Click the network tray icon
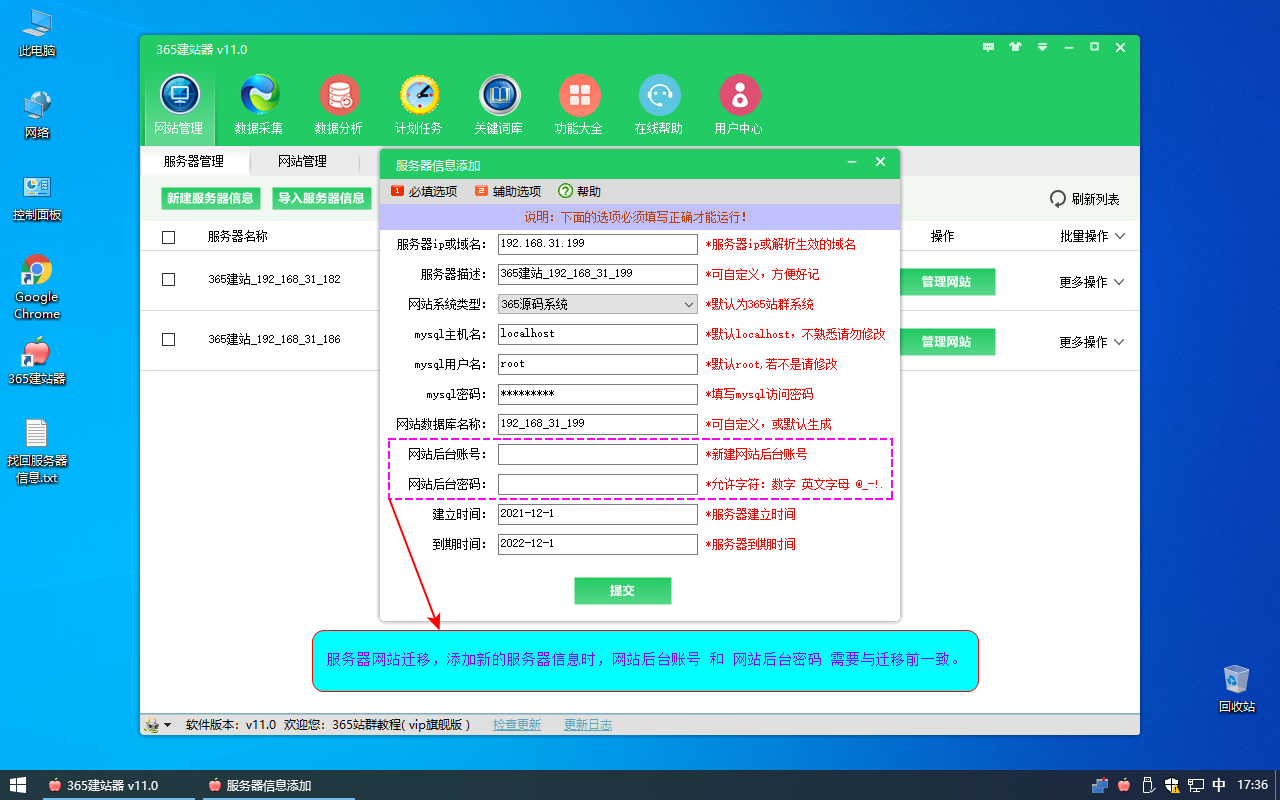Image resolution: width=1280 pixels, height=800 pixels. (1195, 785)
